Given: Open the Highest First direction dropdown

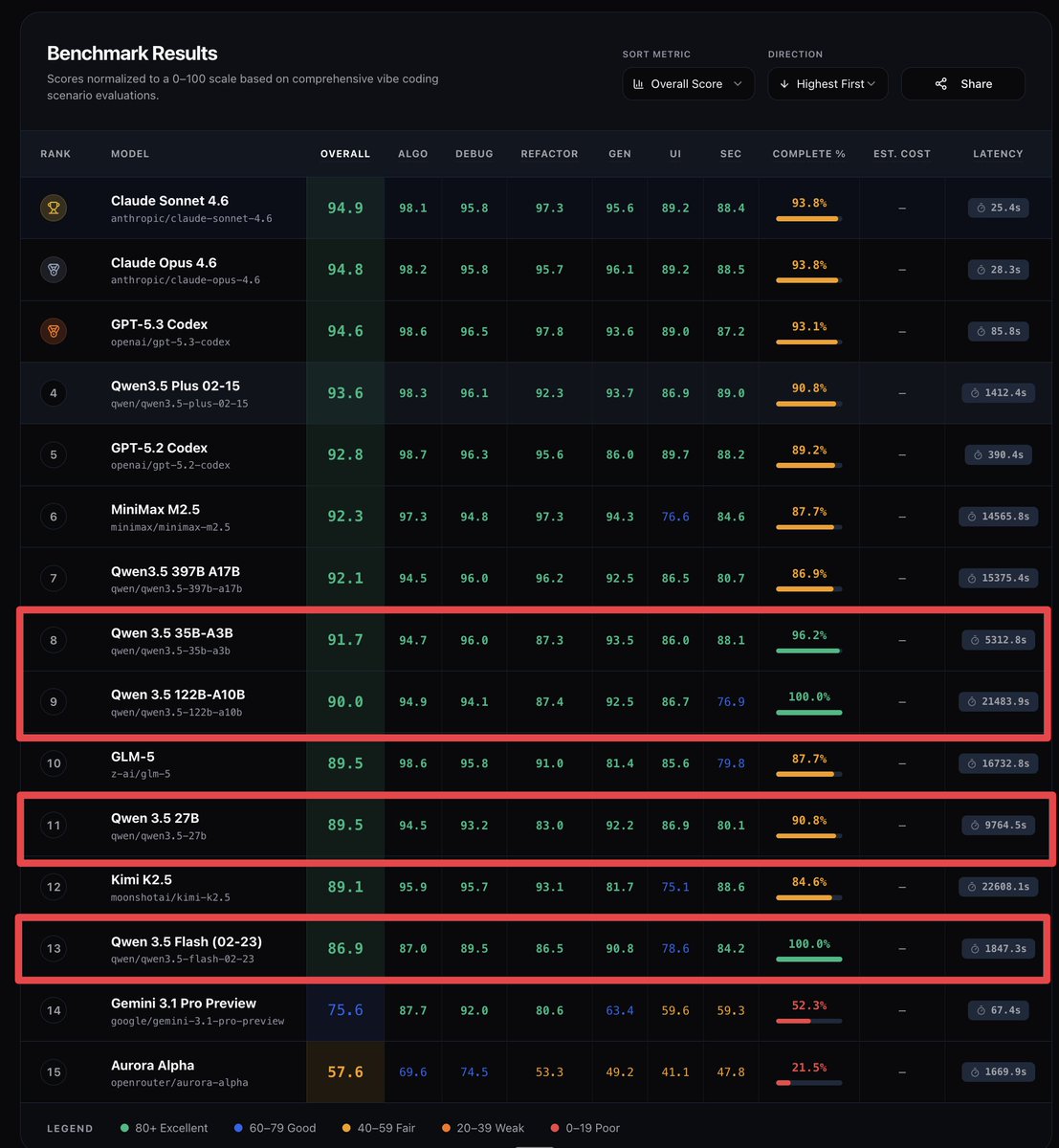Looking at the screenshot, I should point(827,84).
